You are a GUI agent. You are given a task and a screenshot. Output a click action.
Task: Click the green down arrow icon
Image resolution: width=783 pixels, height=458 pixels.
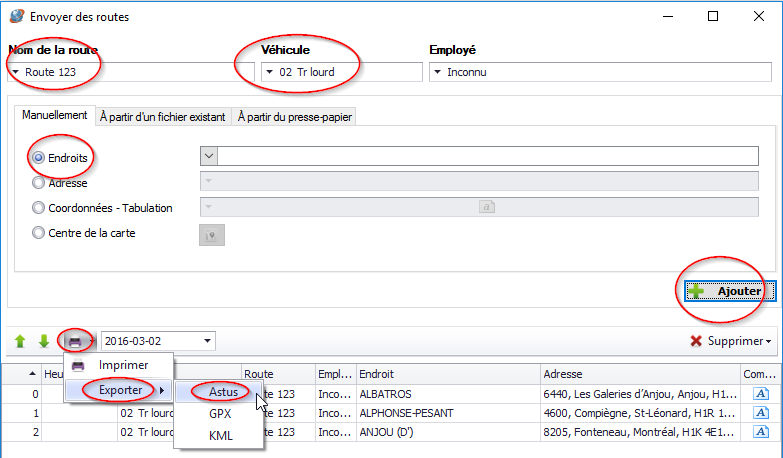[x=44, y=341]
